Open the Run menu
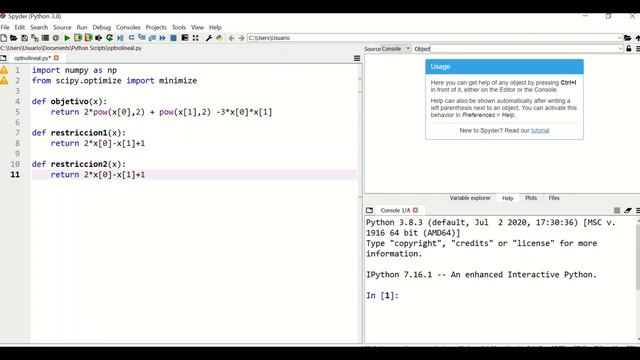Viewport: 640px width, 360px height. pyautogui.click(x=82, y=27)
